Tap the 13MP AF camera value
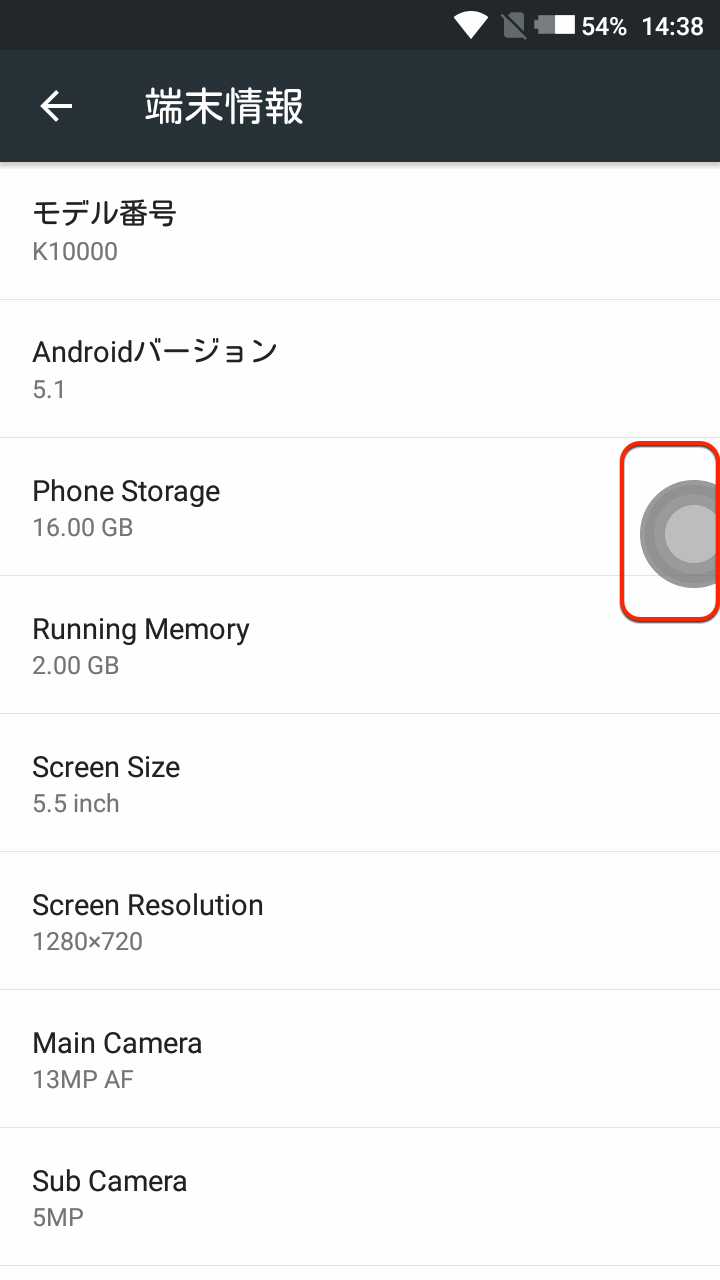This screenshot has height=1280, width=720. pyautogui.click(x=83, y=1080)
